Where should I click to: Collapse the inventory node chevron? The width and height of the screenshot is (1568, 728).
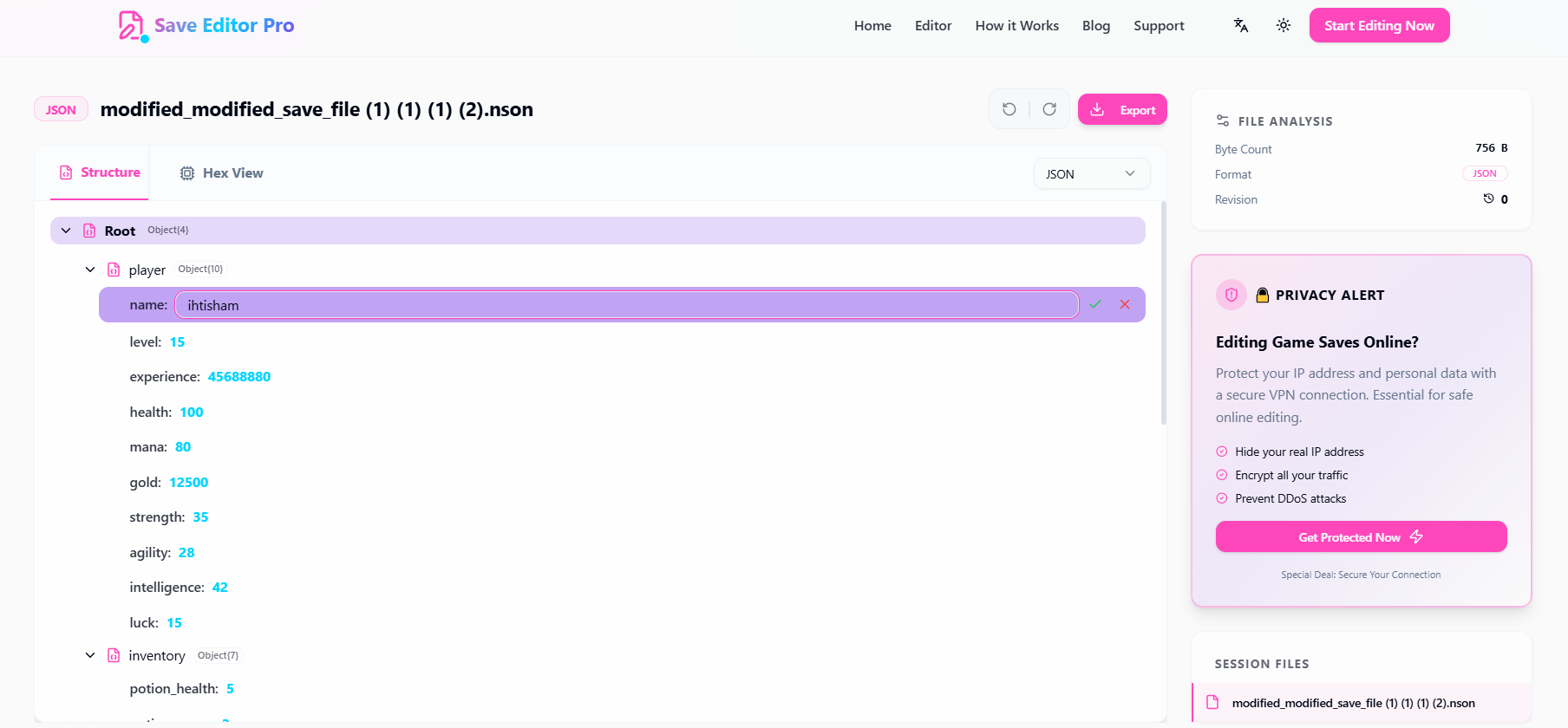90,655
